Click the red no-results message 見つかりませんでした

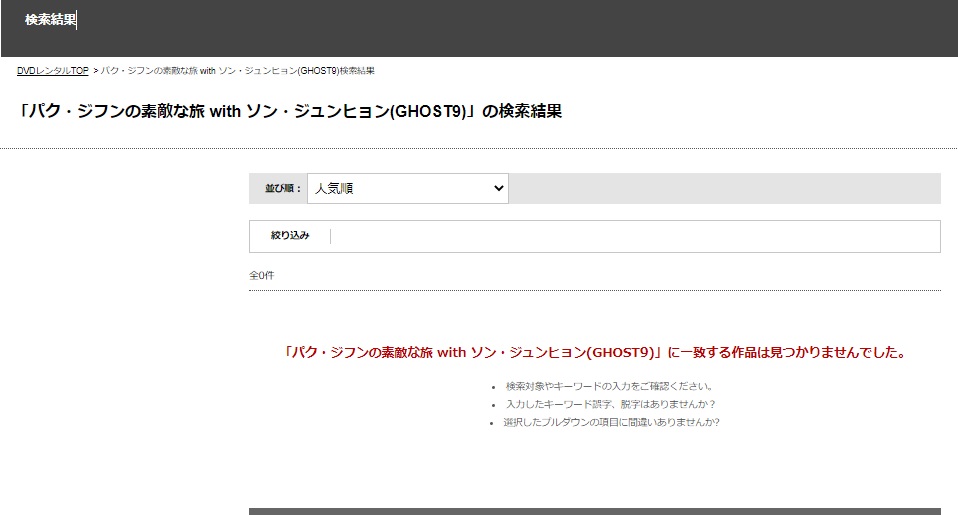594,352
